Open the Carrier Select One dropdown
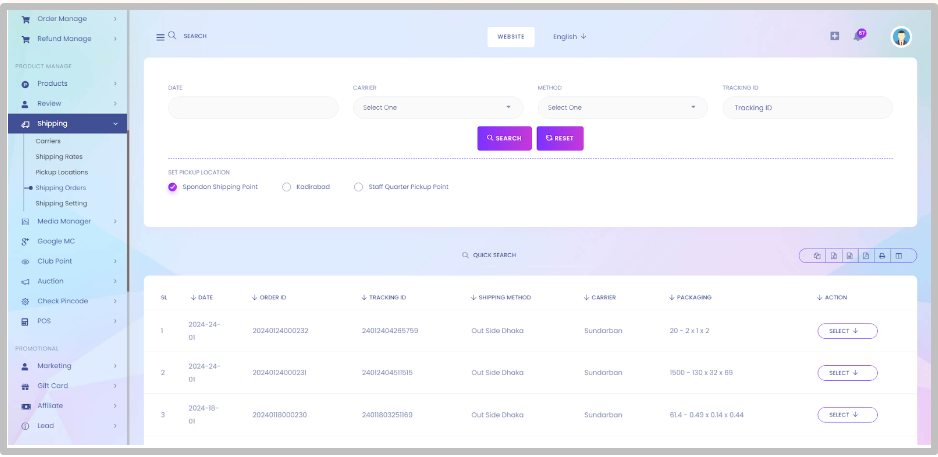This screenshot has width=938, height=457. click(x=438, y=108)
